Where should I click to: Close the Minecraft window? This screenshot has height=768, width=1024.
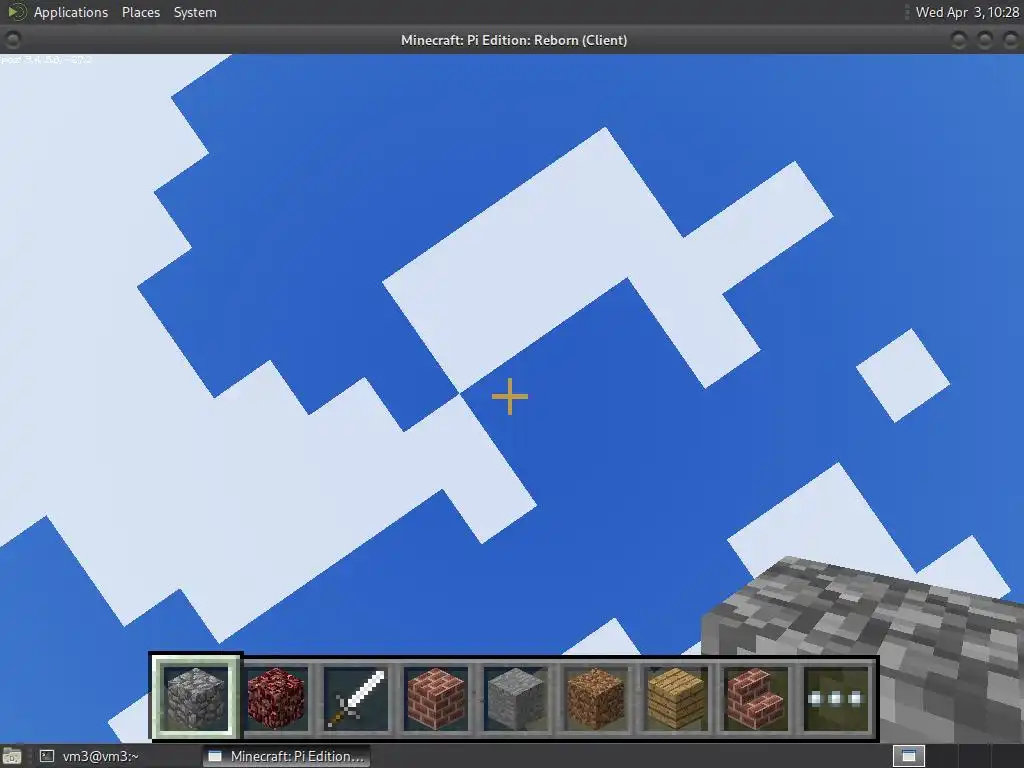pyautogui.click(x=1010, y=40)
